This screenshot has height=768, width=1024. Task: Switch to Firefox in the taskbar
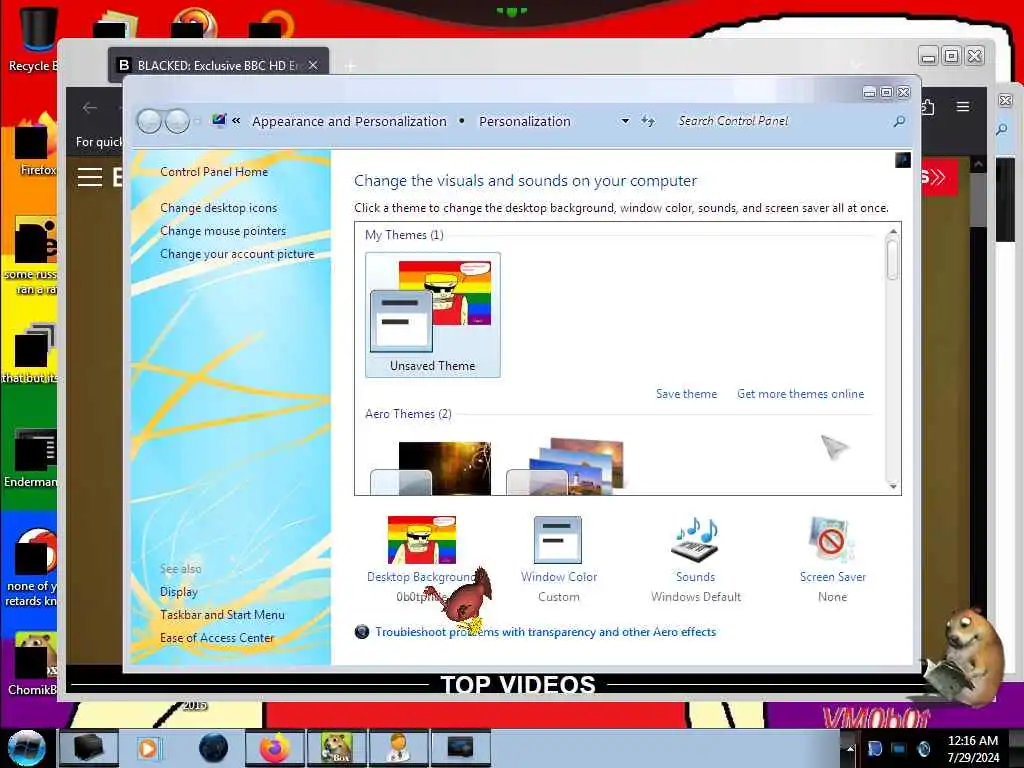click(275, 748)
